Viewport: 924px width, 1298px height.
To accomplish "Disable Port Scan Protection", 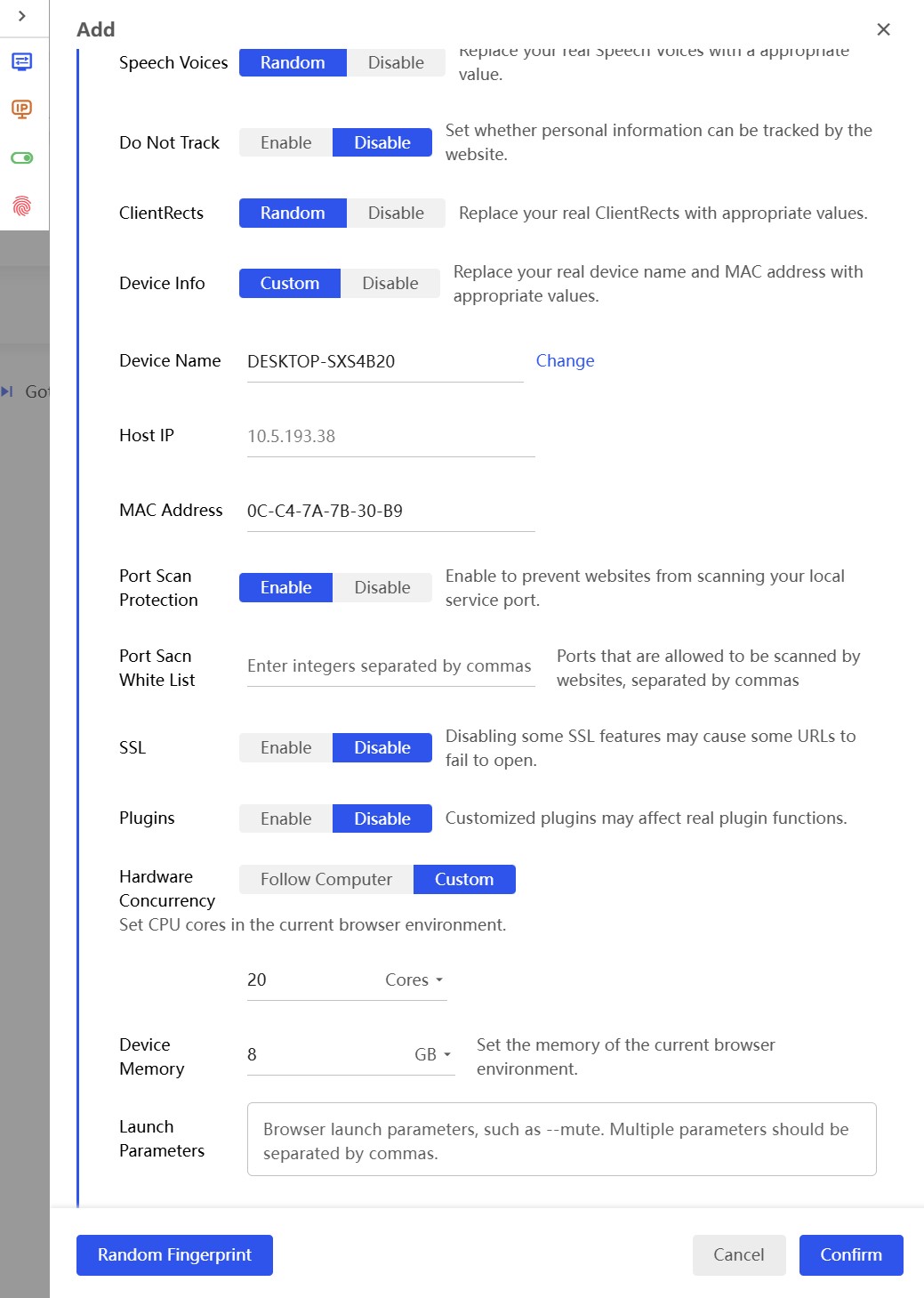I will coord(382,587).
